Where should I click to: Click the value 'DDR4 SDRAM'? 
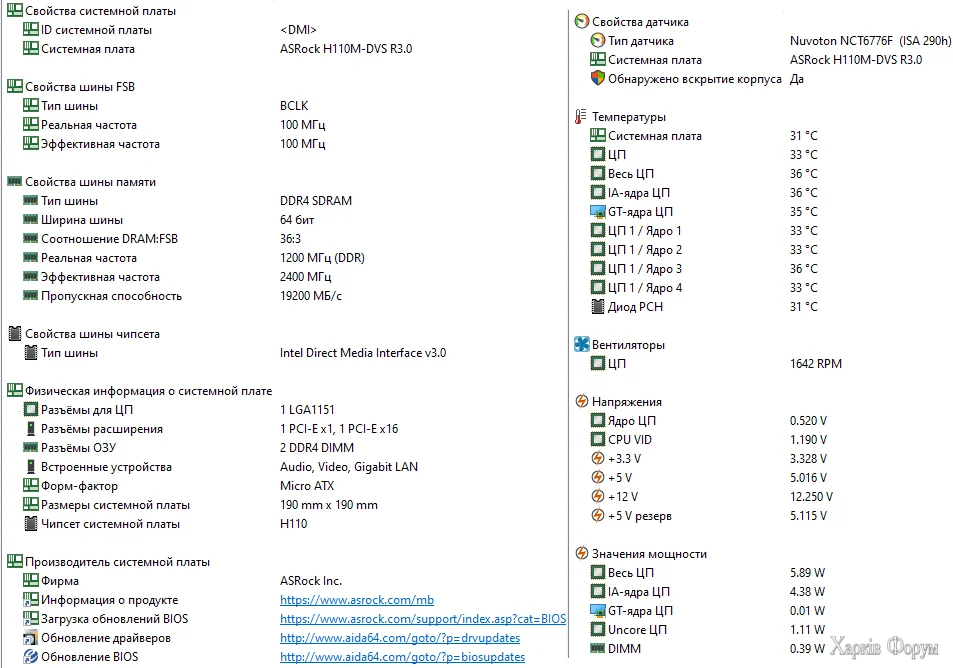315,201
